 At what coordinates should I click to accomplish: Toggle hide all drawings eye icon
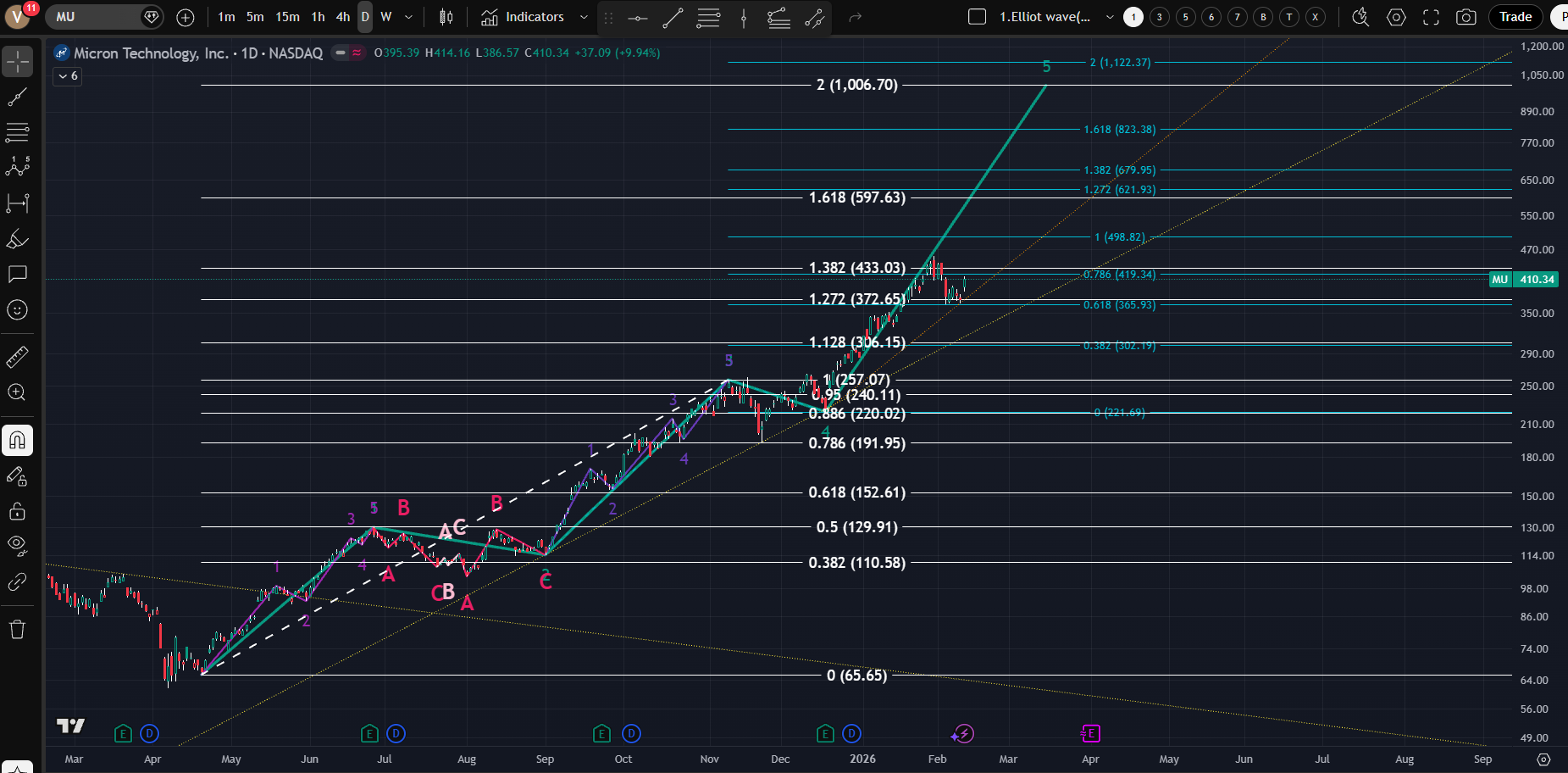[x=17, y=544]
